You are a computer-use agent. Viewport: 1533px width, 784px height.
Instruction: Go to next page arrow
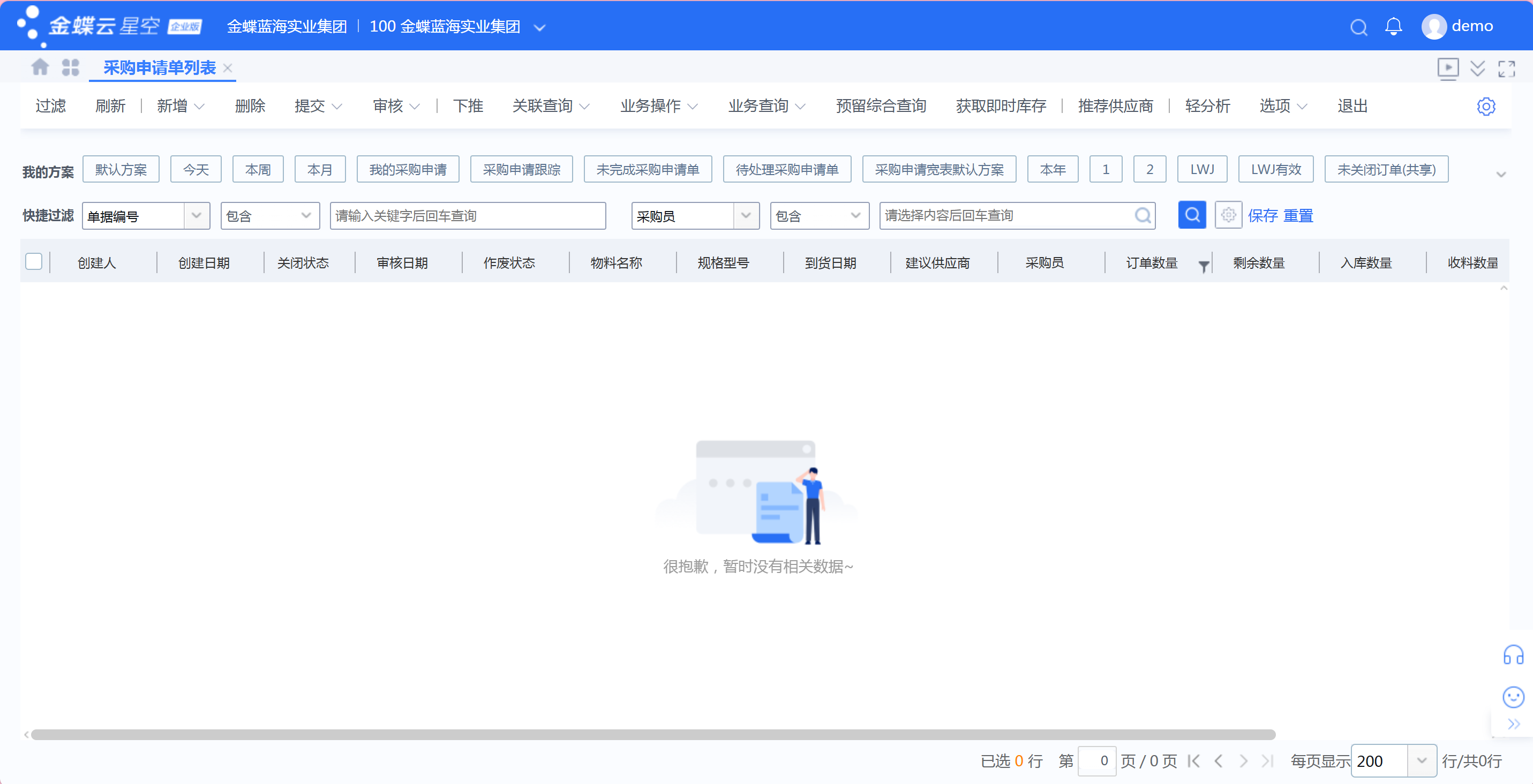tap(1243, 761)
